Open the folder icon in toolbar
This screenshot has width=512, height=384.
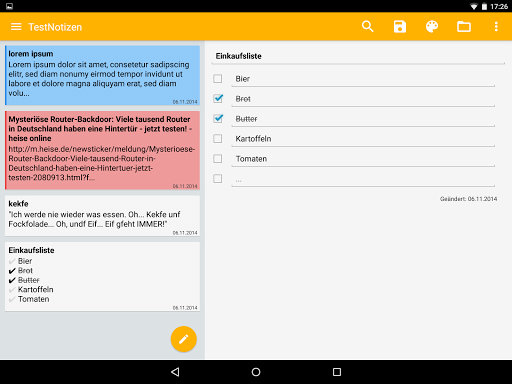pyautogui.click(x=464, y=27)
